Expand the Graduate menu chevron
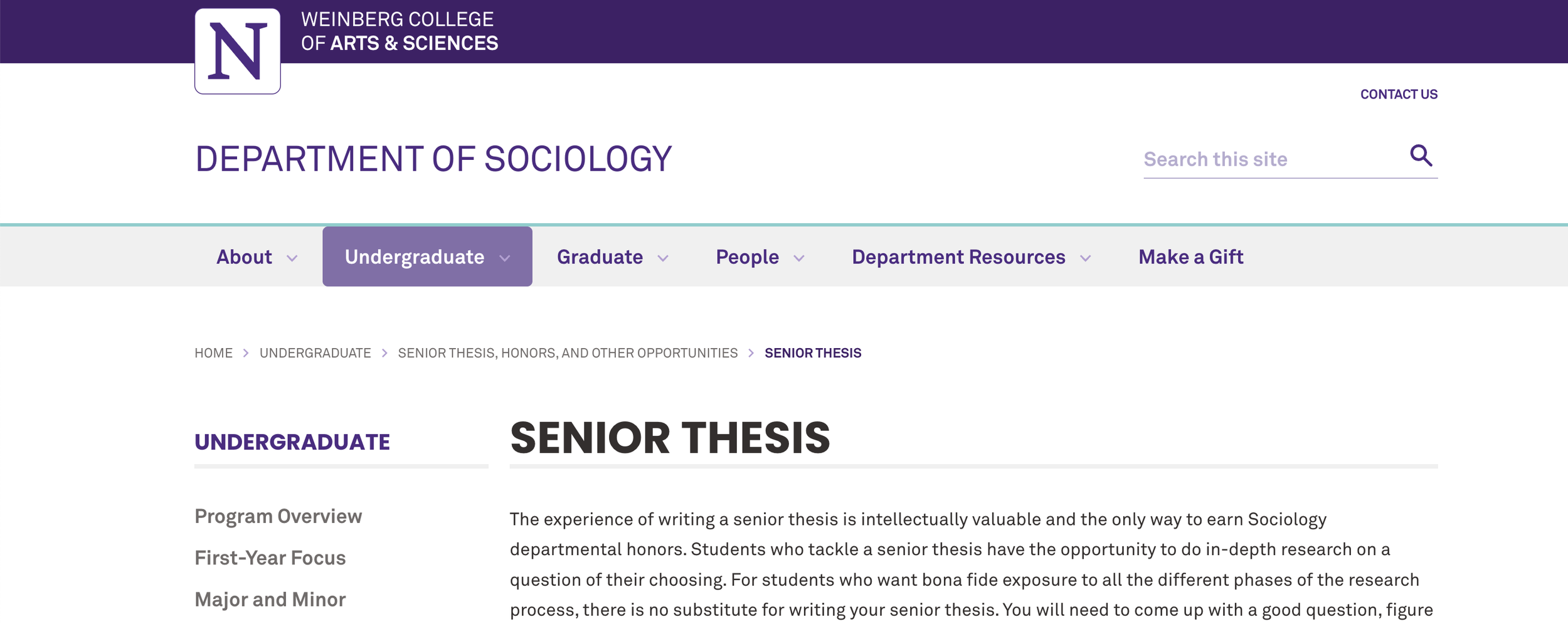The width and height of the screenshot is (1568, 624). coord(663,258)
